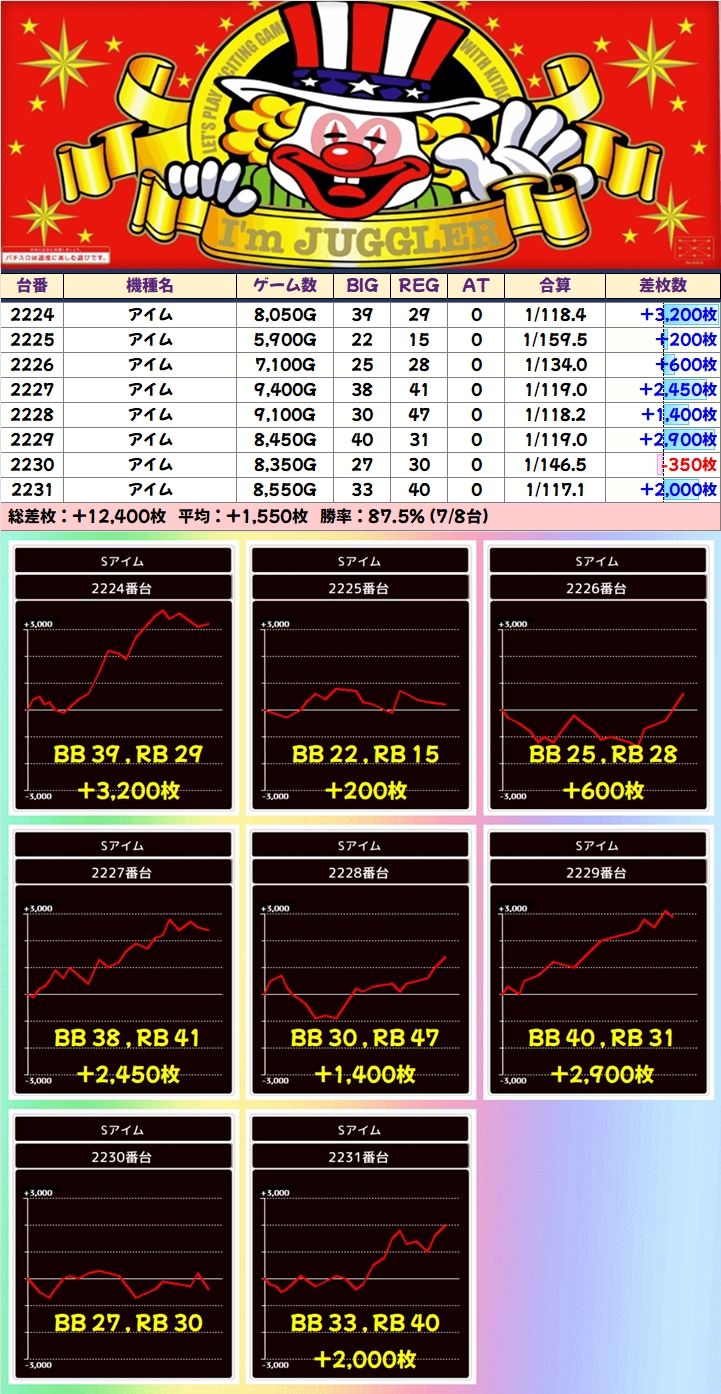
Task: Select the 差枚数 column header
Action: 663,285
